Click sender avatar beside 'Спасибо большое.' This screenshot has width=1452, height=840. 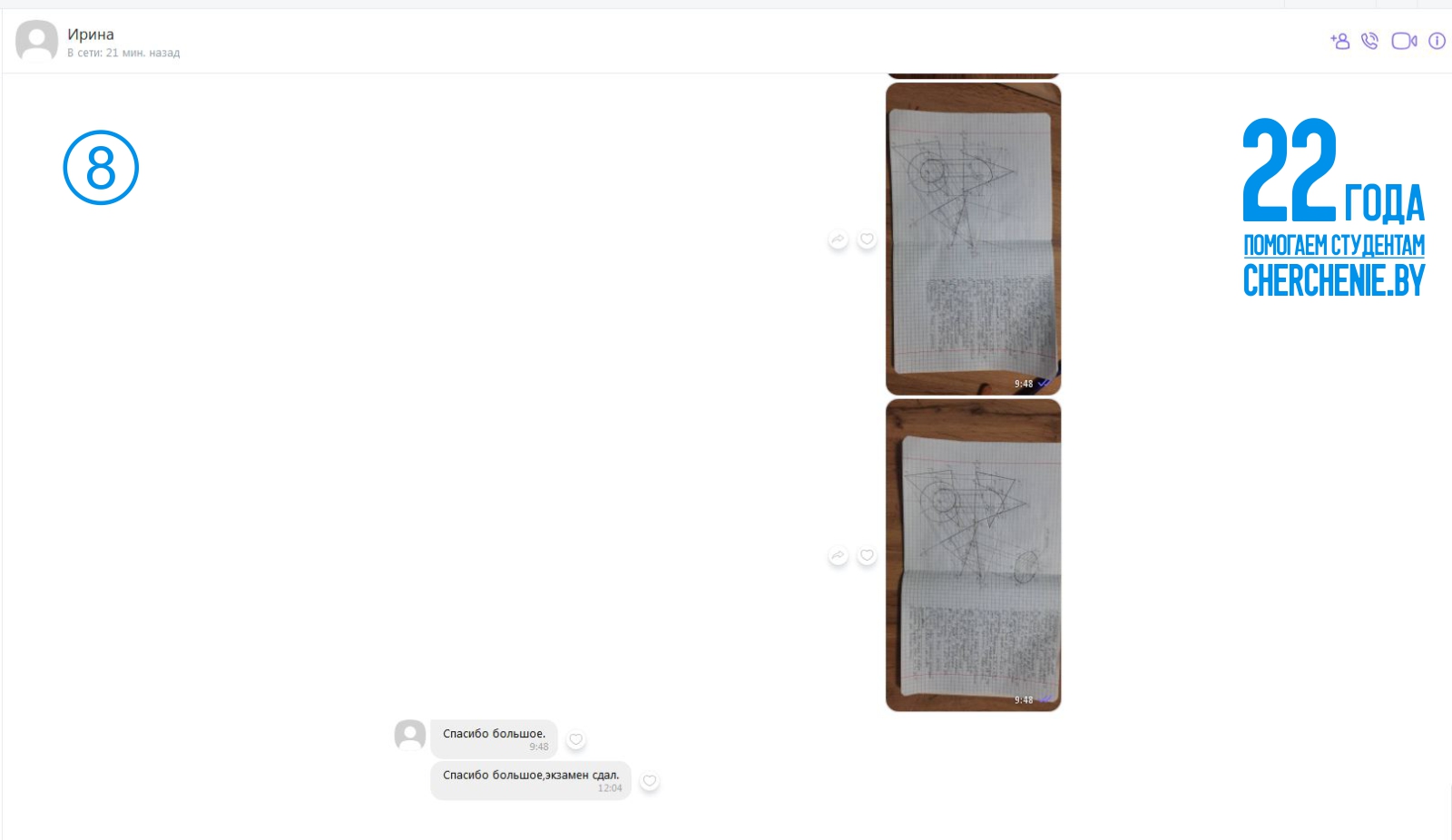(x=410, y=736)
